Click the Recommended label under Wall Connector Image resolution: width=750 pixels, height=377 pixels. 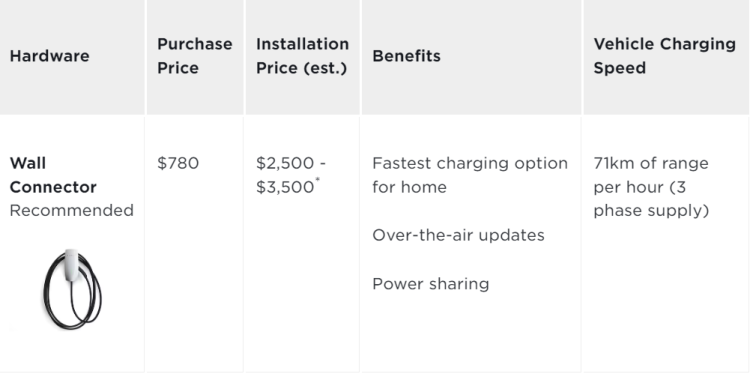coord(72,211)
